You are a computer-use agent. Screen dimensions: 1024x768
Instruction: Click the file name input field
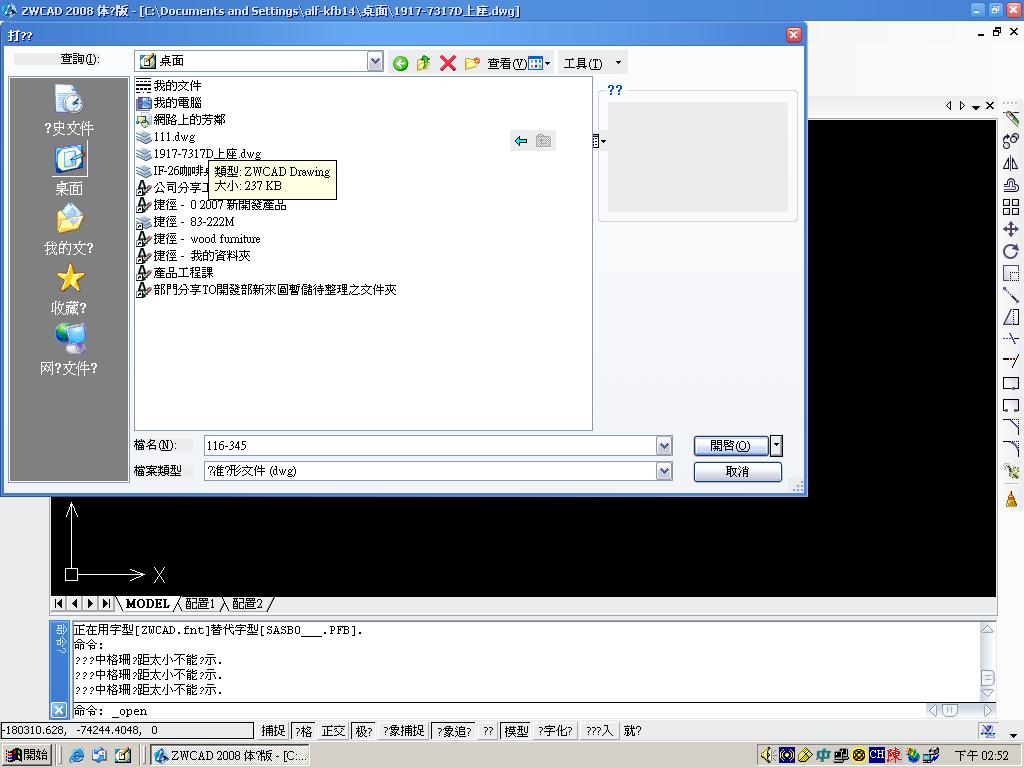click(430, 445)
